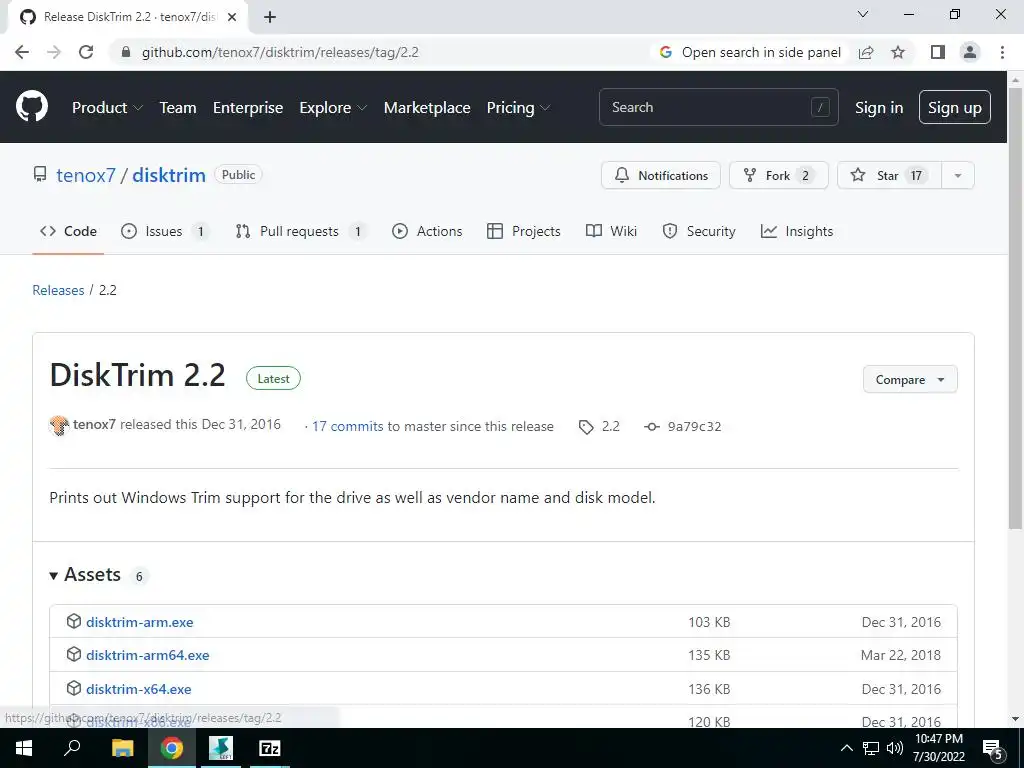Expand the Explore dropdown menu
This screenshot has height=768, width=1024.
[x=333, y=108]
